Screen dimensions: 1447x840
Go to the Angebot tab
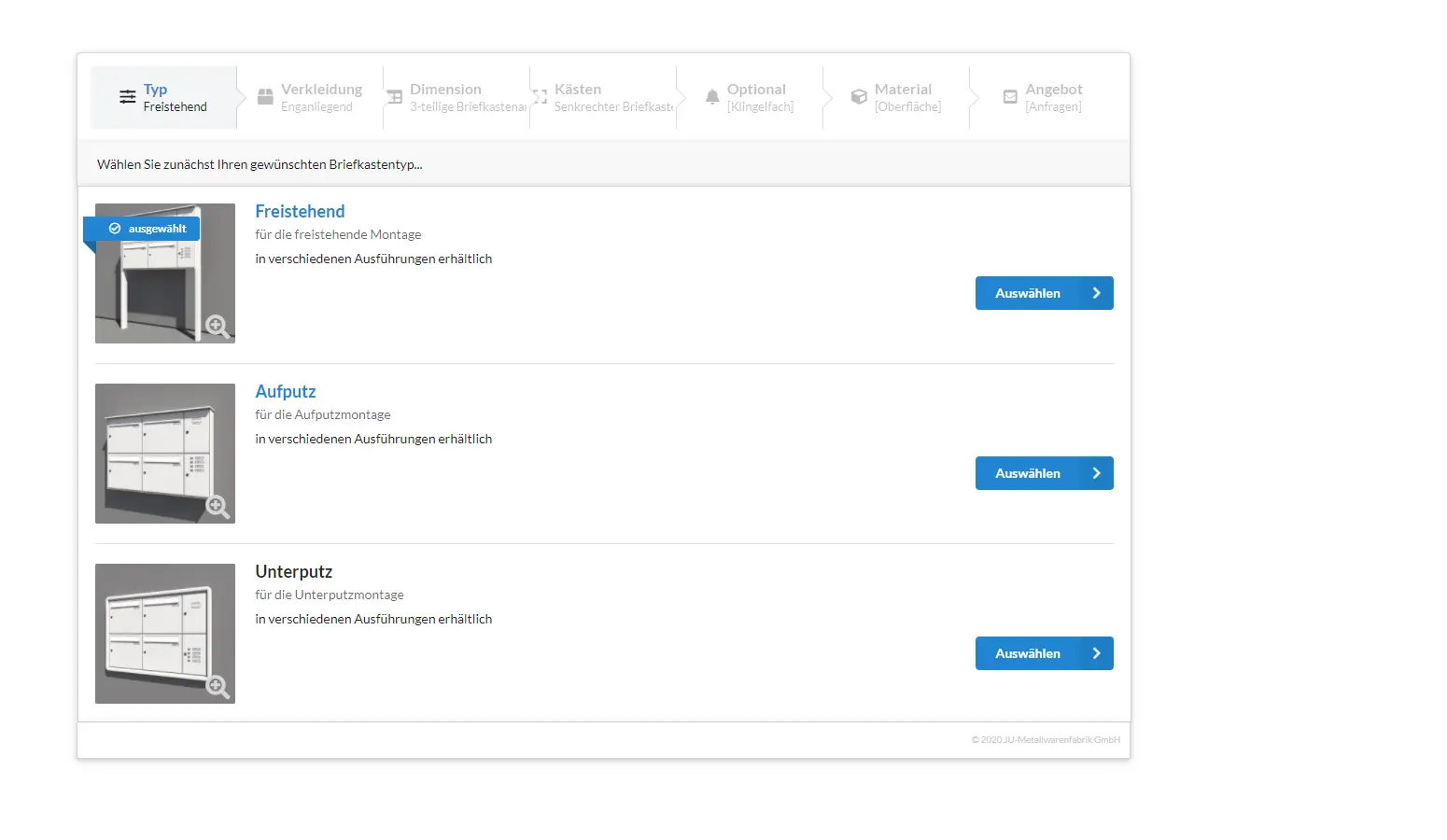(1053, 97)
